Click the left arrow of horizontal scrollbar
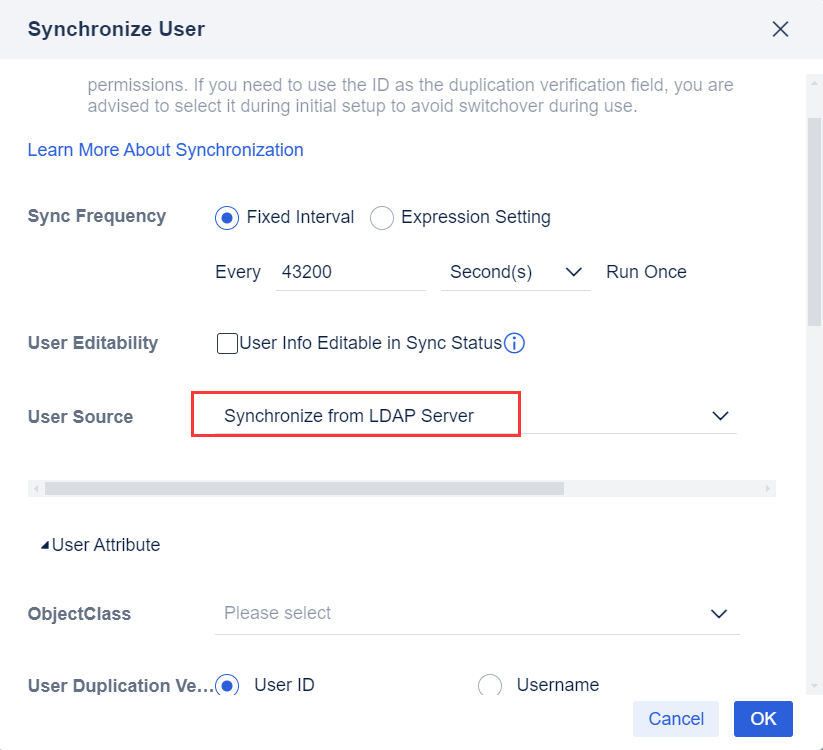This screenshot has width=823, height=750. coord(35,488)
